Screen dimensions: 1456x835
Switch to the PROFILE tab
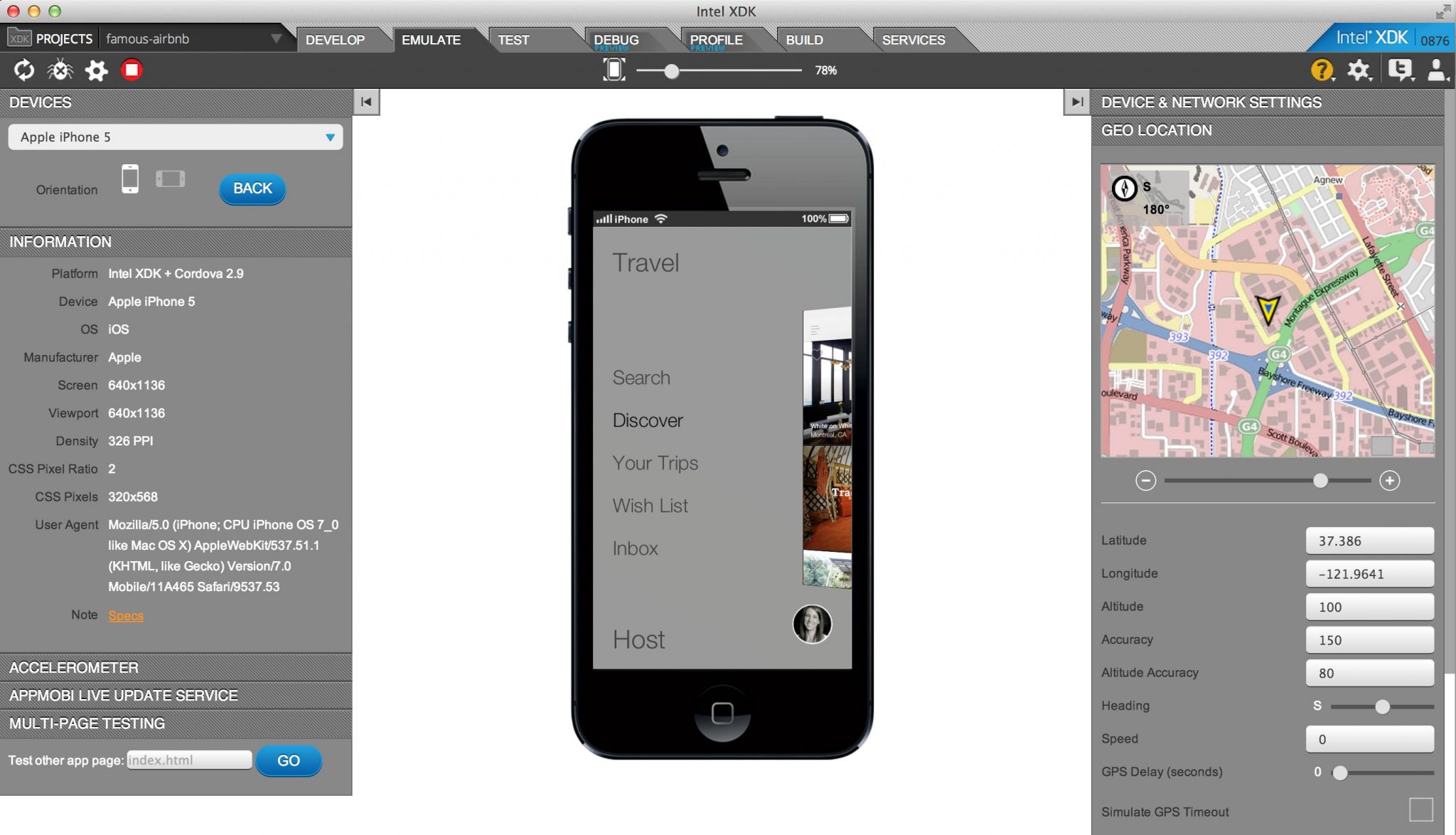point(716,40)
